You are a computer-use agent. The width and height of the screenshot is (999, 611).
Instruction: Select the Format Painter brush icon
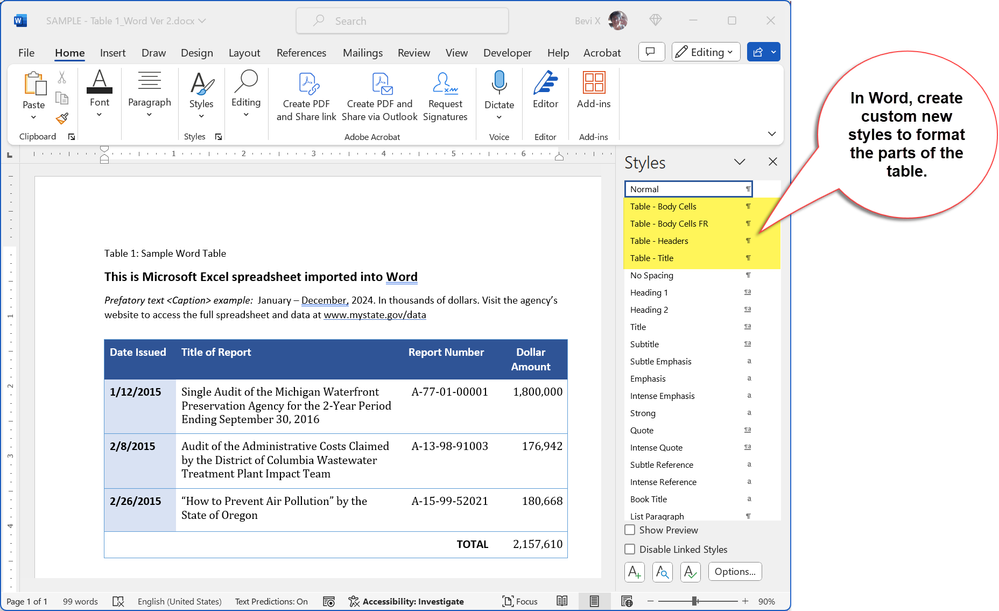[x=62, y=118]
